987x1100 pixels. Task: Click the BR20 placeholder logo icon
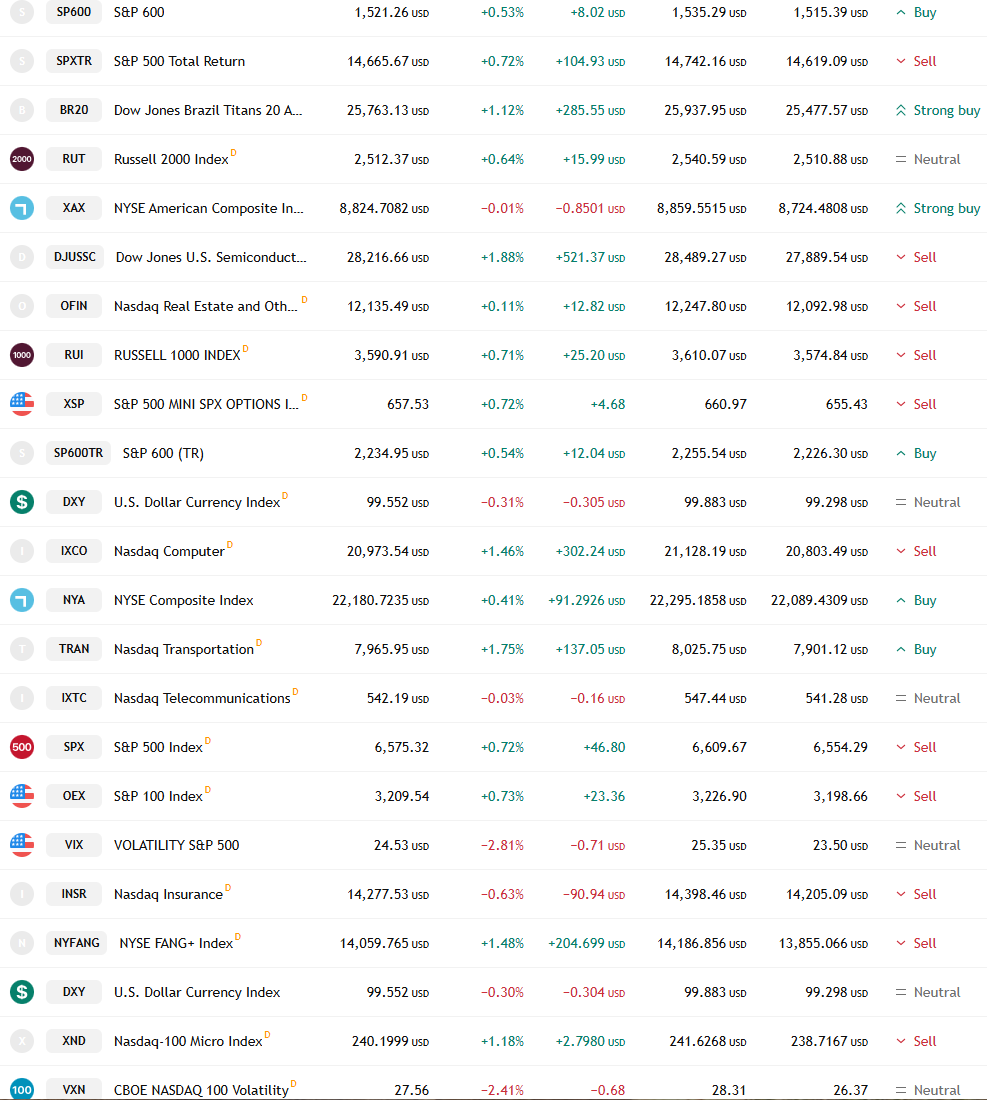[22, 110]
